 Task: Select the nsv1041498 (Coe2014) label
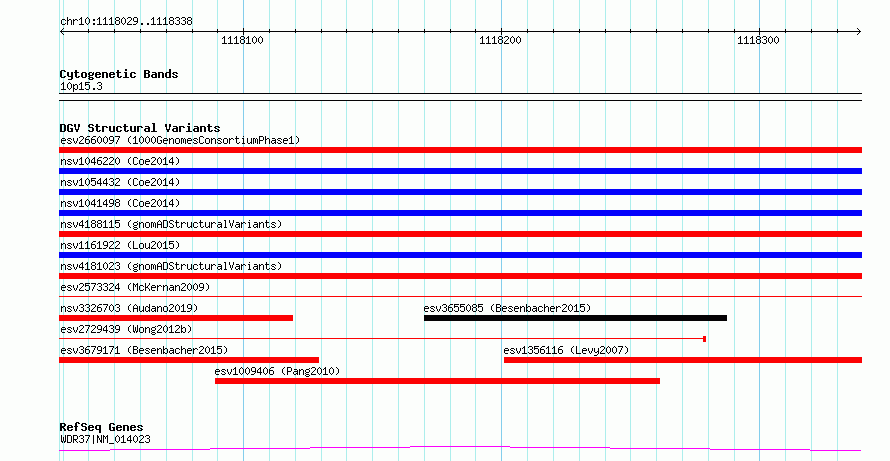[120, 203]
